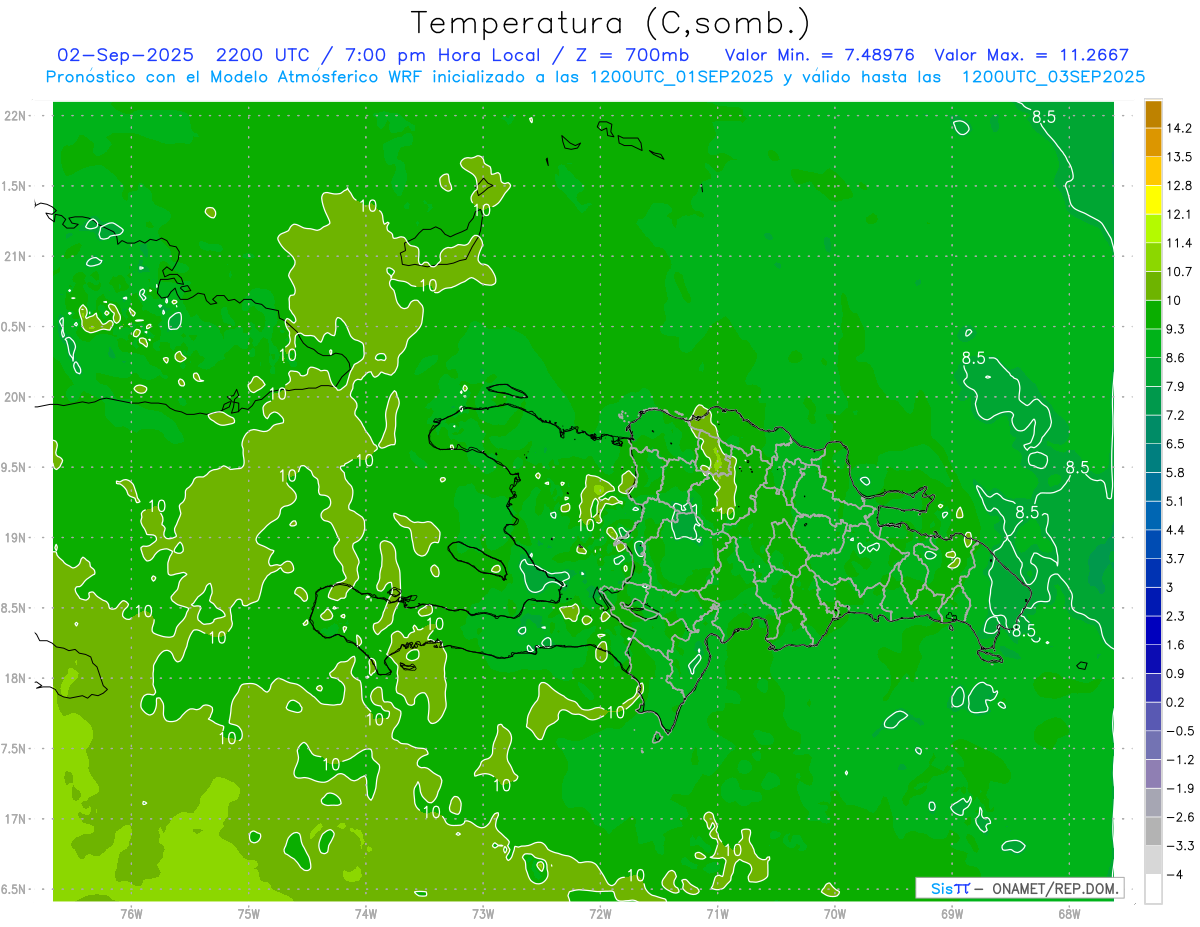The image size is (1200, 927).
Task: Click the "12.8" color scale label
Action: click(x=1180, y=186)
